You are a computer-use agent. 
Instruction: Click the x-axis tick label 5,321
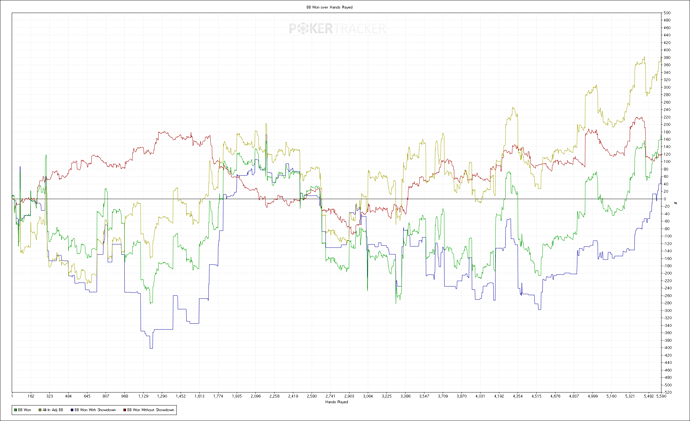[x=630, y=396]
